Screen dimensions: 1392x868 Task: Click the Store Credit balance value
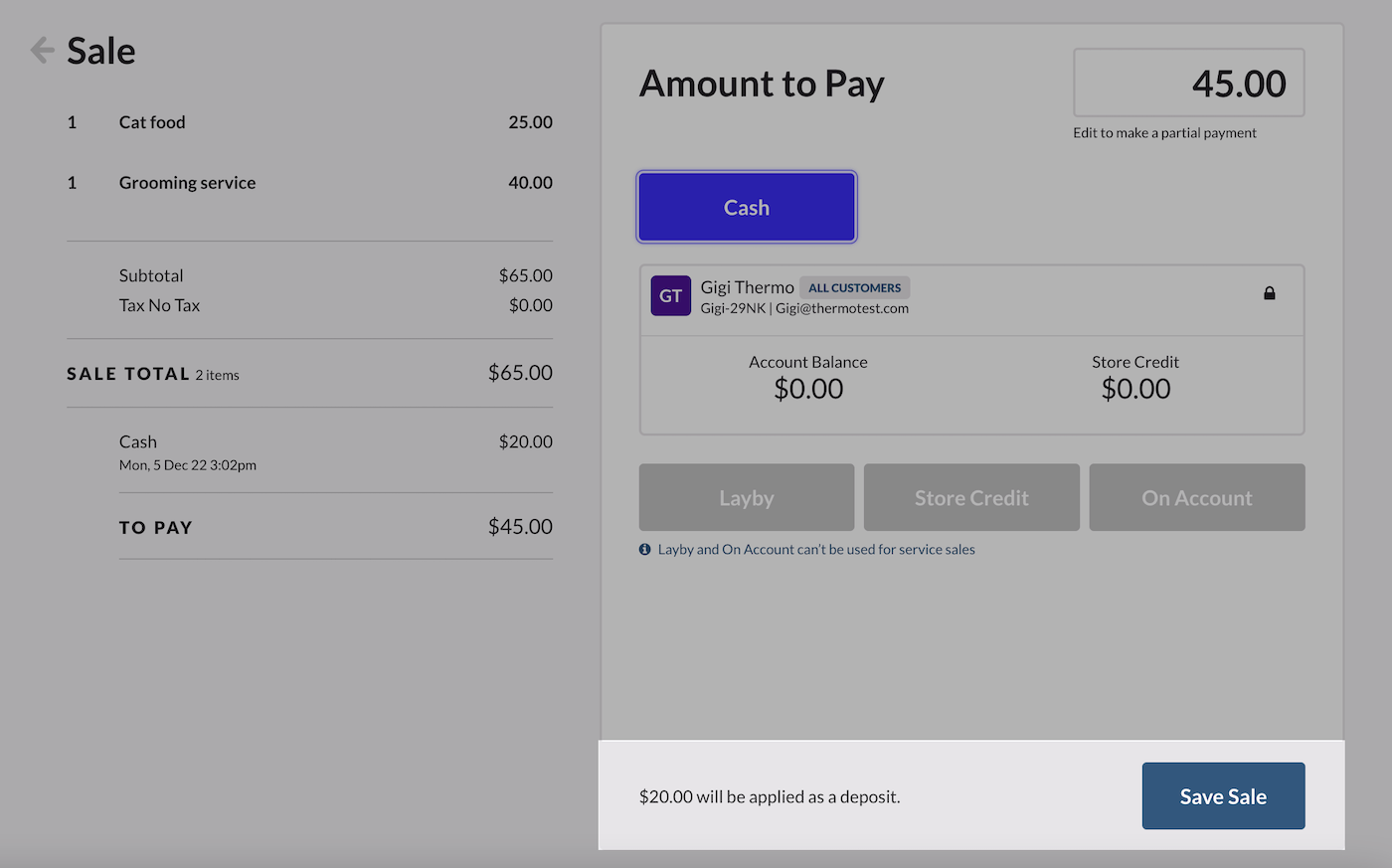coord(1134,388)
